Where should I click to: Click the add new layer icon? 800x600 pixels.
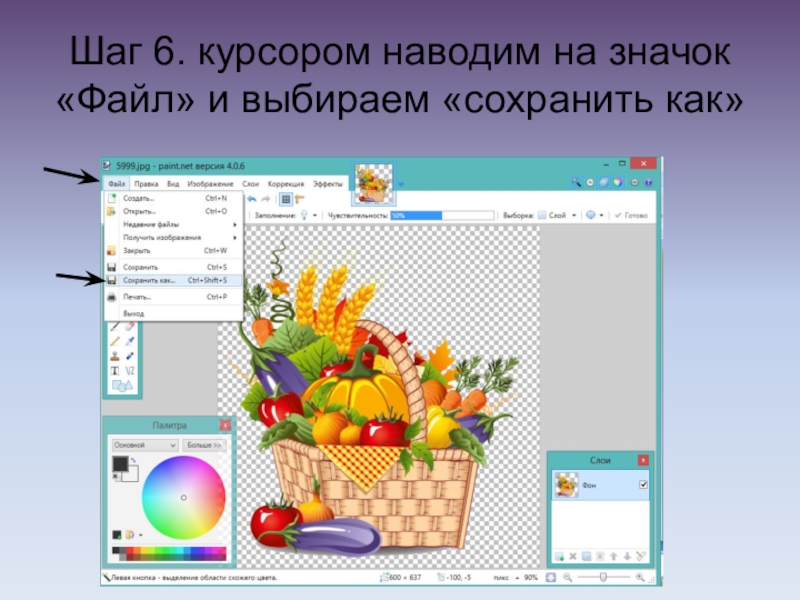click(x=560, y=555)
